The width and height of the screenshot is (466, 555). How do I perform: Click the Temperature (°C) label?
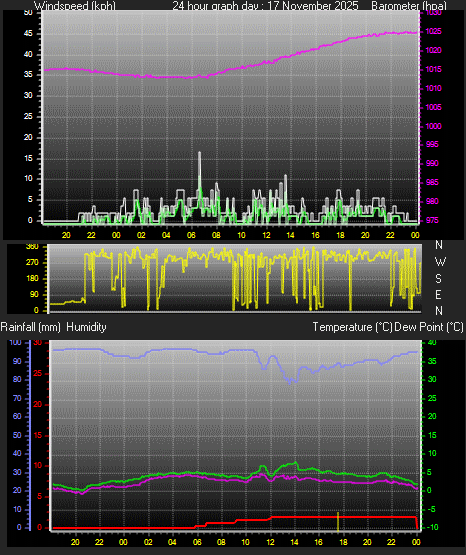[352, 327]
